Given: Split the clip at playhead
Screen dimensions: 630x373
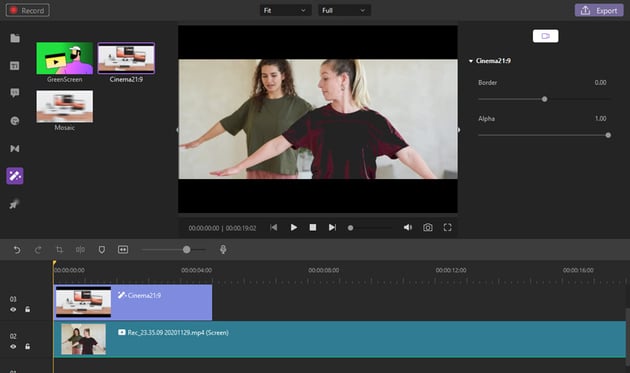Looking at the screenshot, I should pyautogui.click(x=80, y=250).
